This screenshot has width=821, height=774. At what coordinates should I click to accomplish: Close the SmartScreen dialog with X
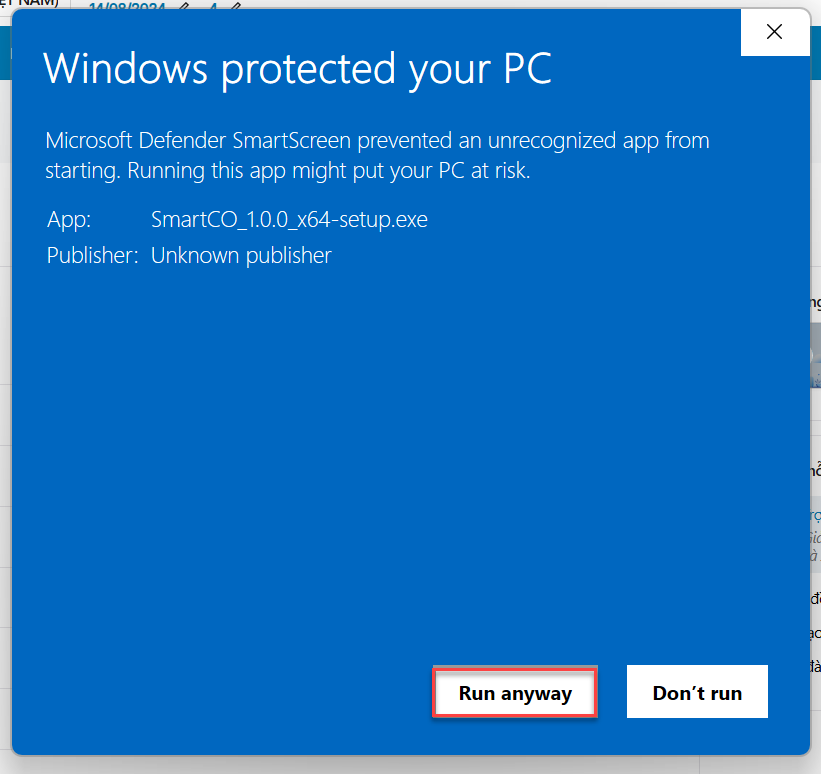click(x=774, y=32)
